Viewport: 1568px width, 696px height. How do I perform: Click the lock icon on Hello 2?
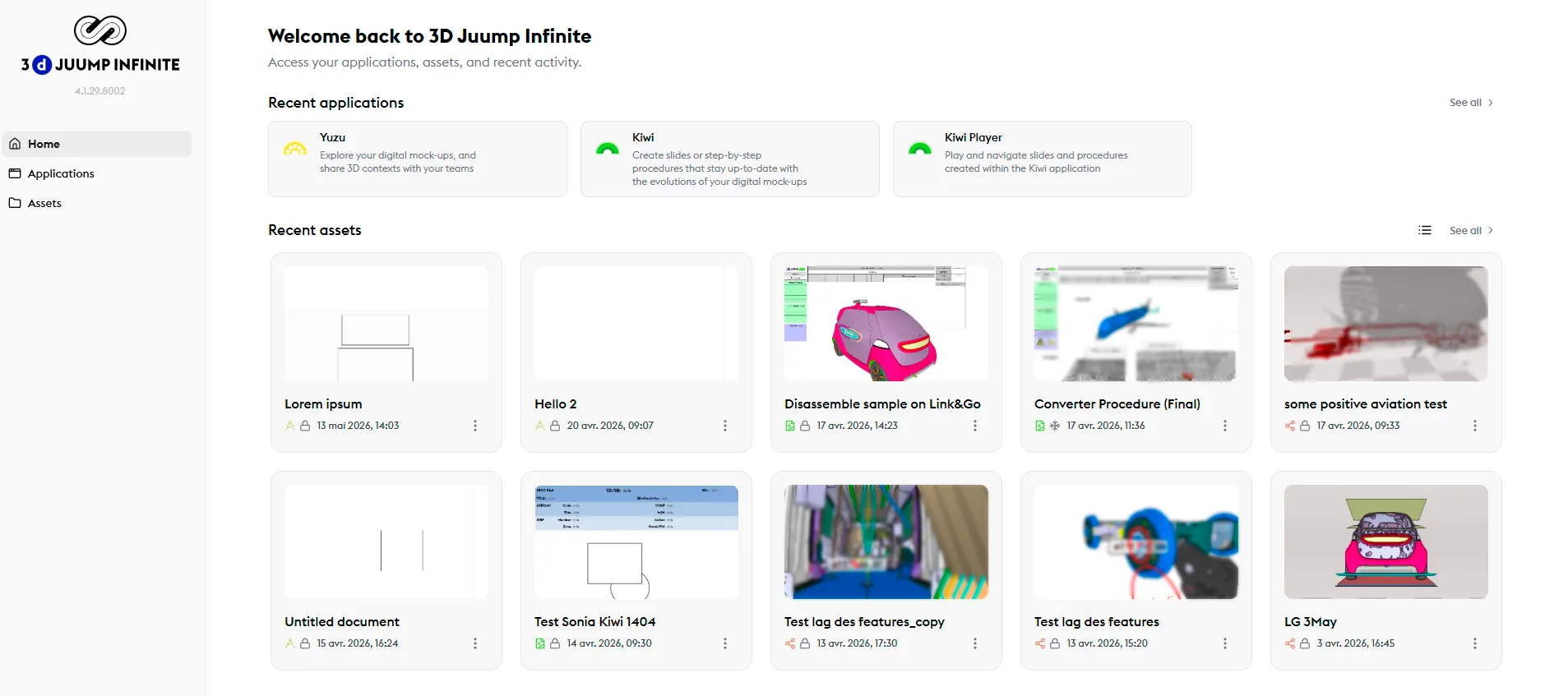click(x=555, y=426)
